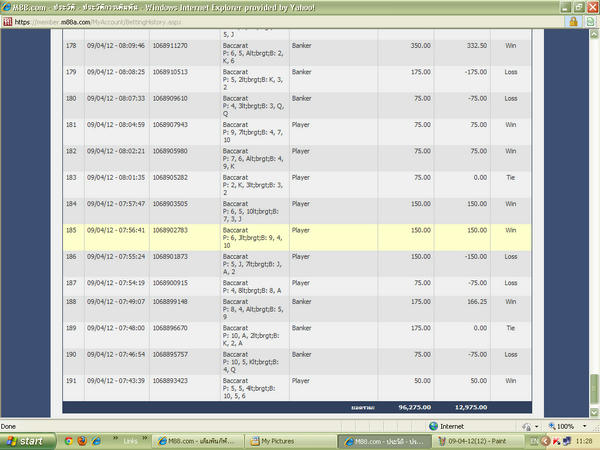Image resolution: width=600 pixels, height=450 pixels.
Task: Launch Internet Explorer from quick launch bar
Action: (96, 441)
